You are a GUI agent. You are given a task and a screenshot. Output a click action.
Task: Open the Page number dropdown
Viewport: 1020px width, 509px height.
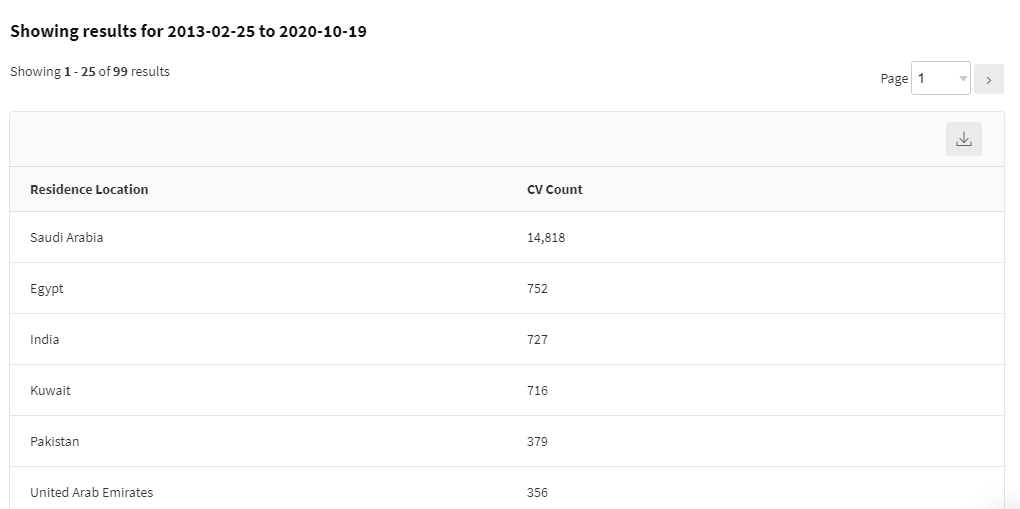click(941, 79)
